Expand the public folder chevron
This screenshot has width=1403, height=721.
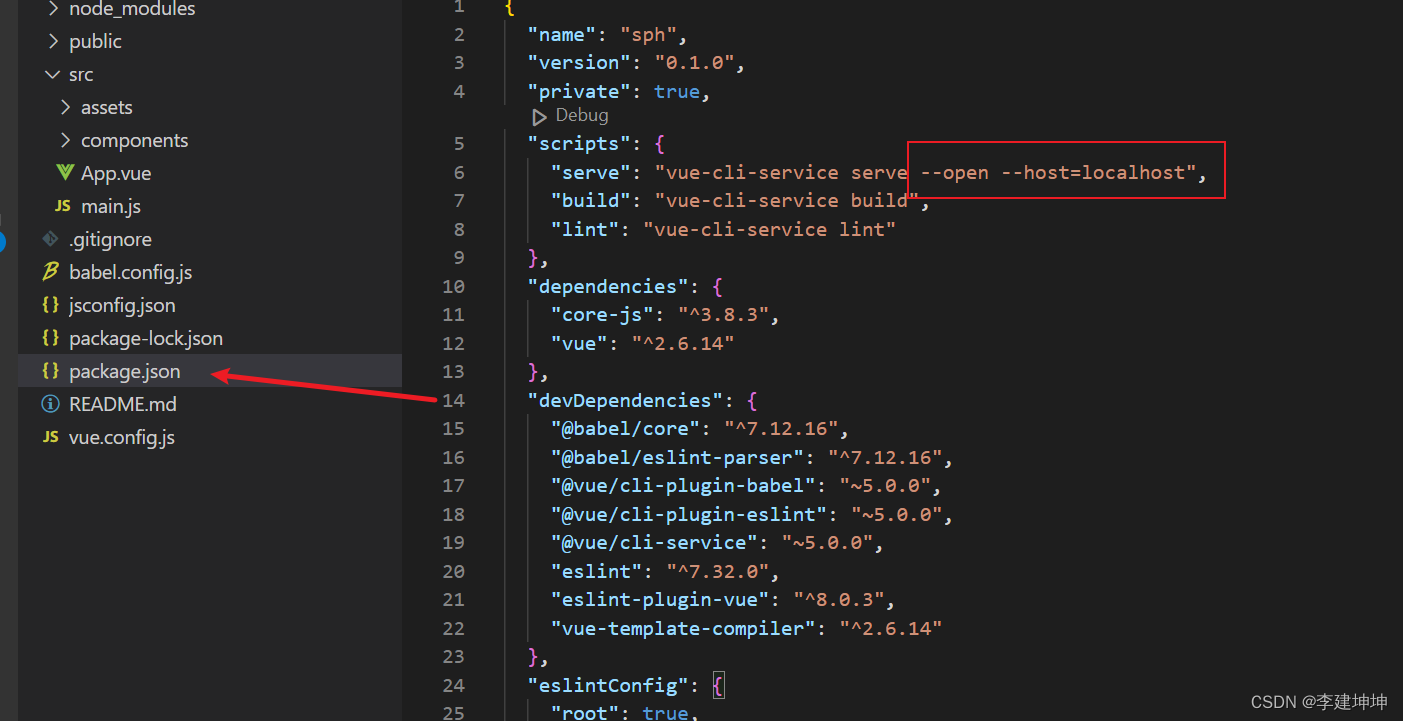53,41
